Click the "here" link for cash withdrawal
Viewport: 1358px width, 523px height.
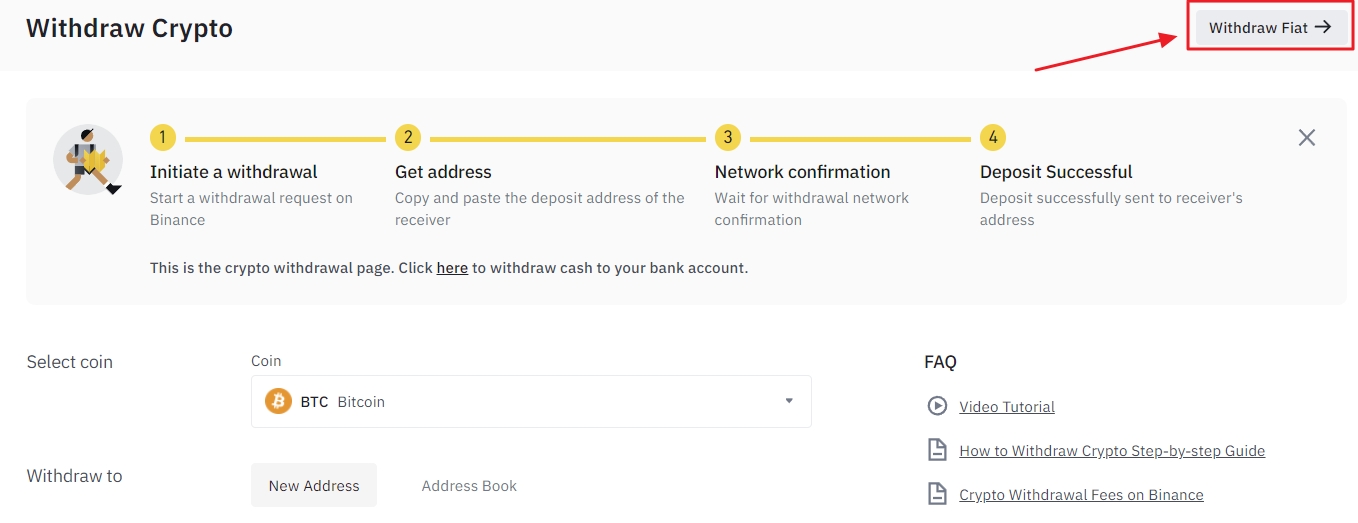point(452,268)
